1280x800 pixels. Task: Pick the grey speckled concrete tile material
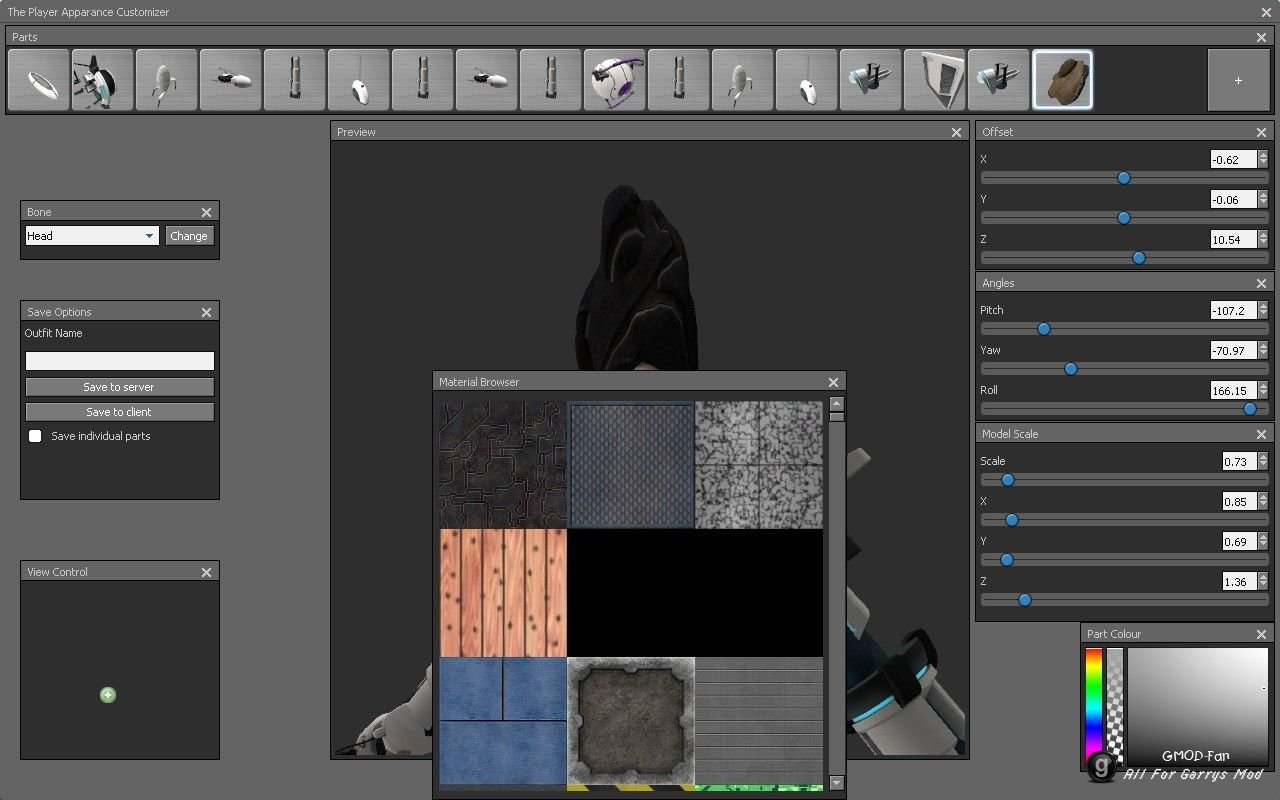coord(759,465)
